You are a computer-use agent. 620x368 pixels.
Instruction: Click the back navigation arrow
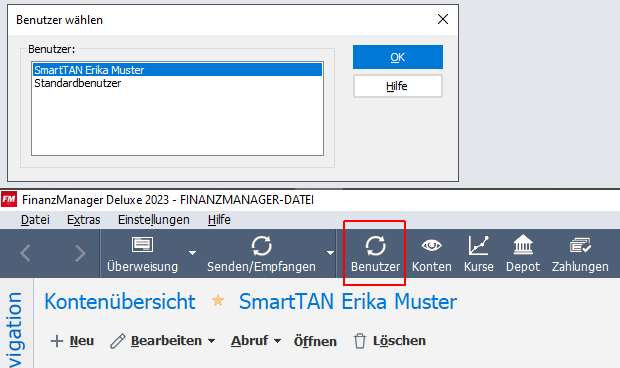(x=25, y=253)
